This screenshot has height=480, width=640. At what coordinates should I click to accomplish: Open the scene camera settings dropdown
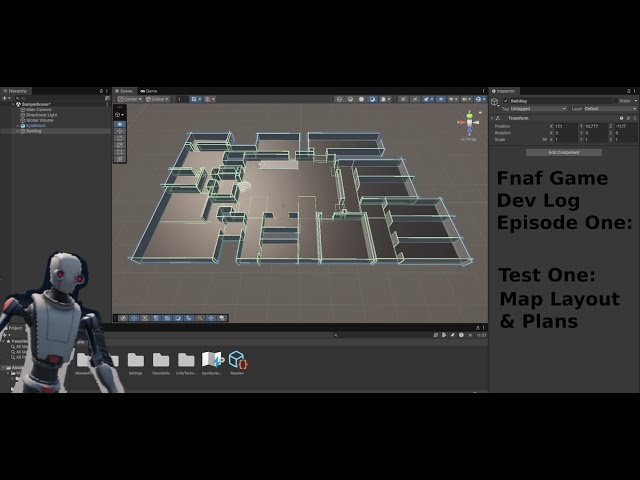coord(466,99)
